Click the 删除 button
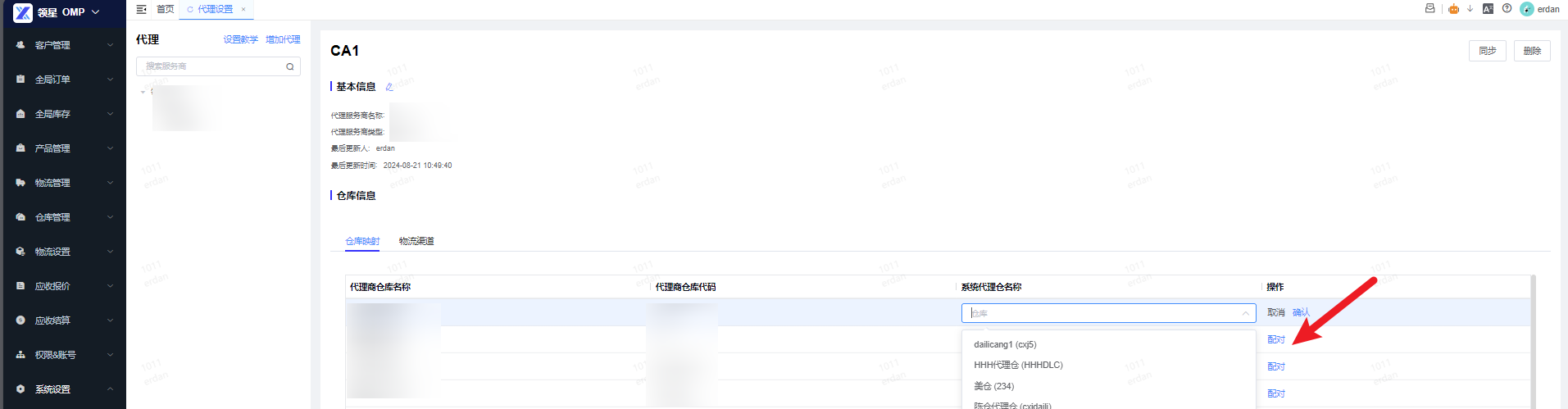 [x=1532, y=51]
